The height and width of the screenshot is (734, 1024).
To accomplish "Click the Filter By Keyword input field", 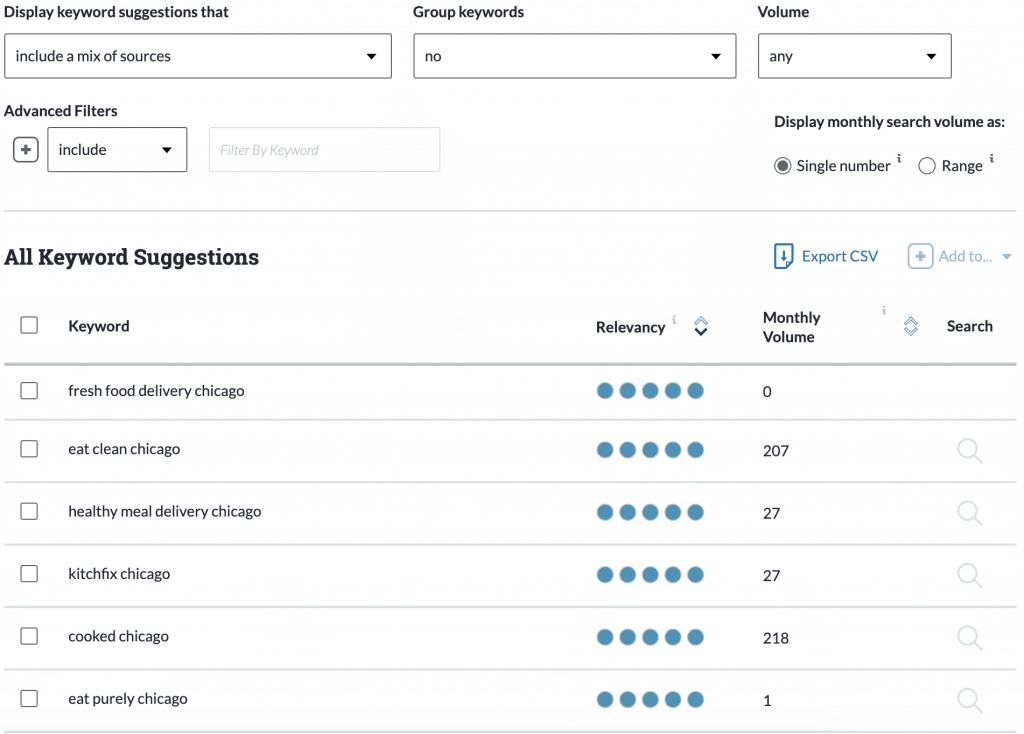I will tap(324, 149).
